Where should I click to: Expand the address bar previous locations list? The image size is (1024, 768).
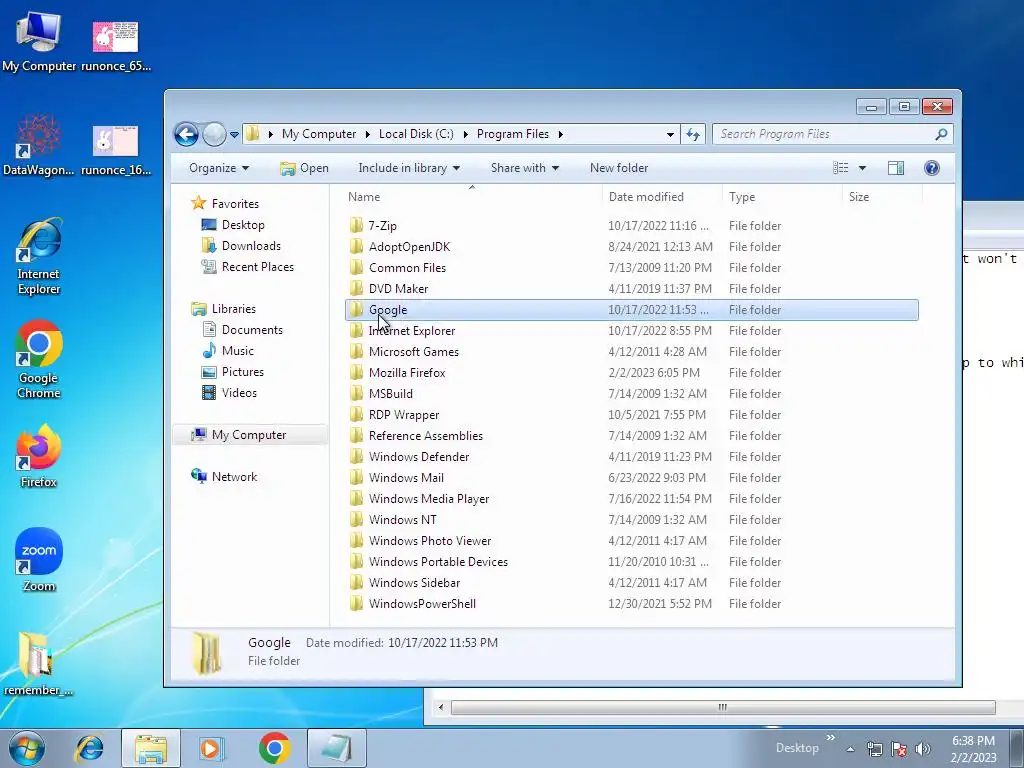[x=670, y=135]
